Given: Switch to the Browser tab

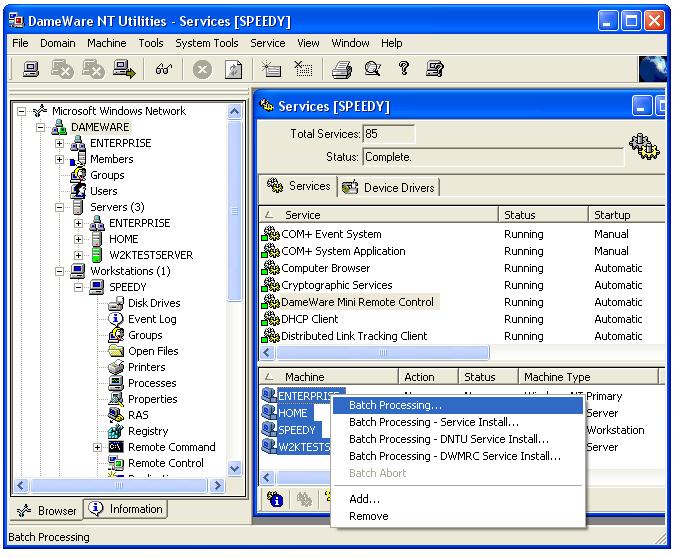Looking at the screenshot, I should (x=46, y=511).
